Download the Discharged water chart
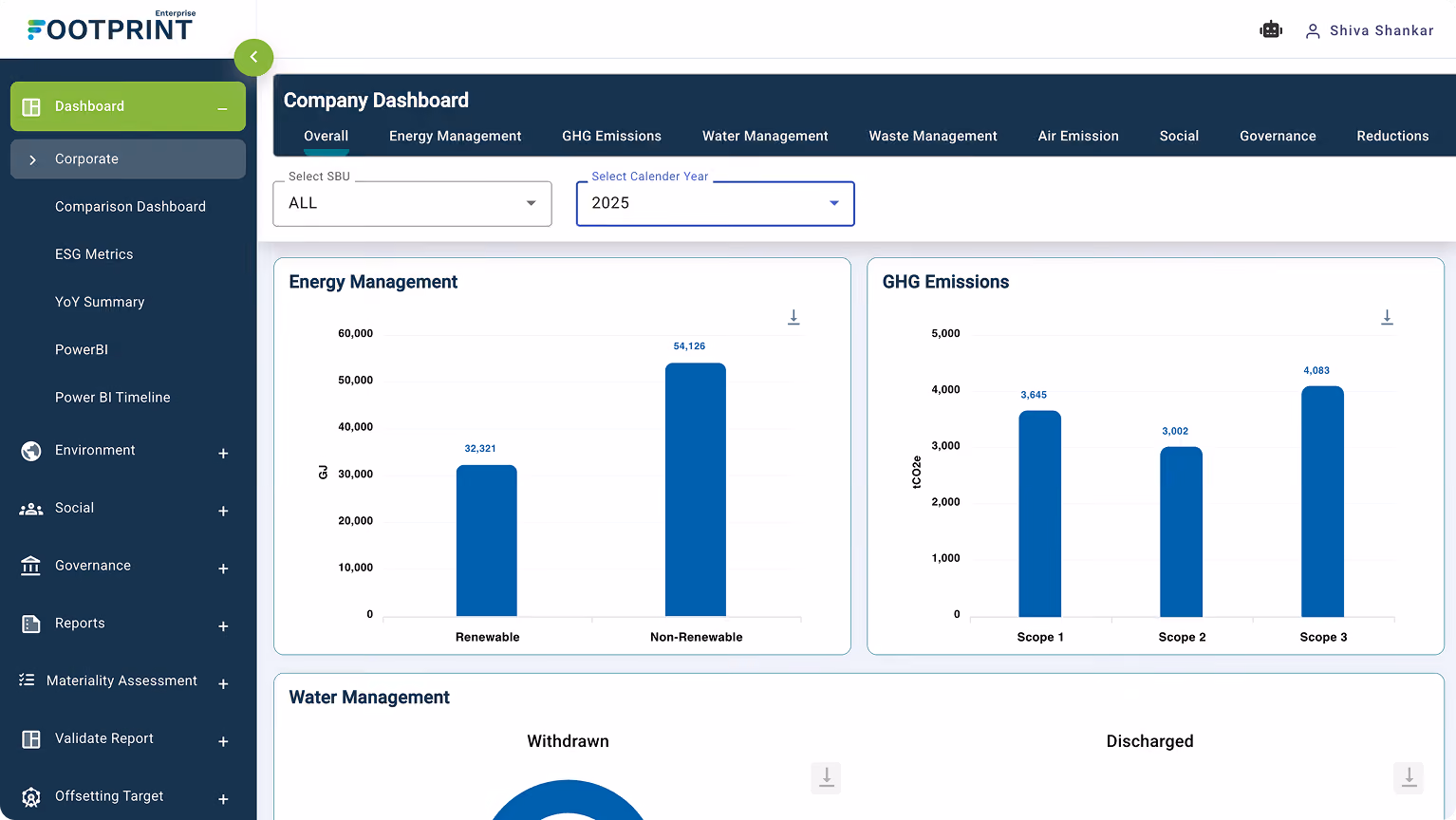The image size is (1456, 820). coord(1409,777)
